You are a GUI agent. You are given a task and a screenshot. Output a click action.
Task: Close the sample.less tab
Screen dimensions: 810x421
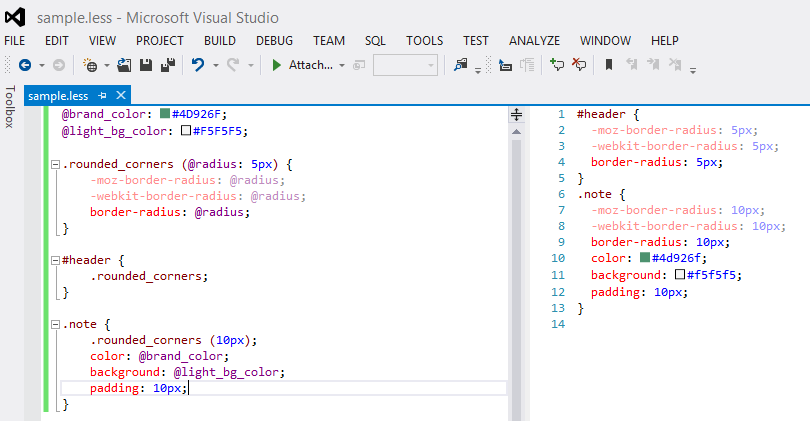[121, 95]
